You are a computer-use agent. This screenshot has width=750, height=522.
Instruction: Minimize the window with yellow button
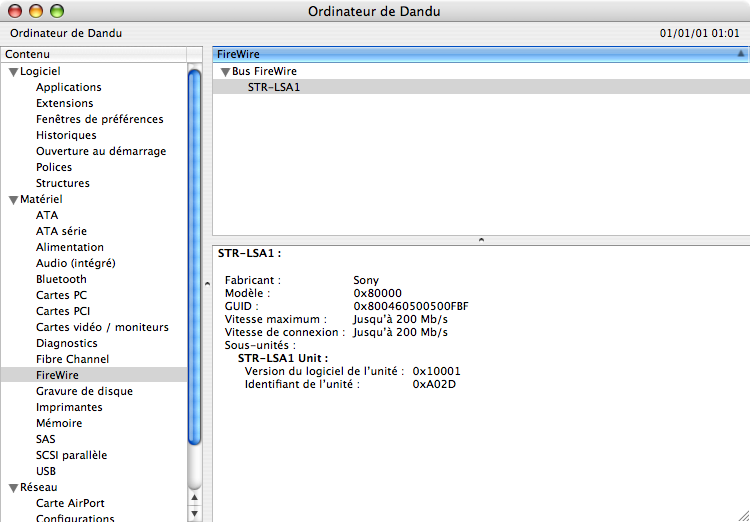point(36,11)
